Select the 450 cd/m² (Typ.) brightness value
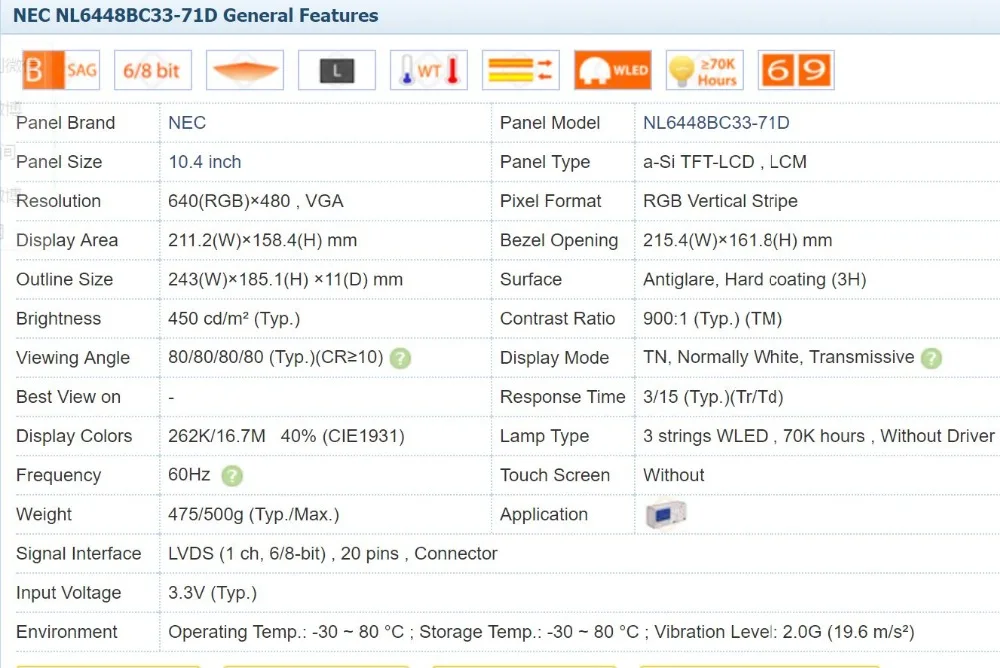The width and height of the screenshot is (1000, 668). click(233, 318)
